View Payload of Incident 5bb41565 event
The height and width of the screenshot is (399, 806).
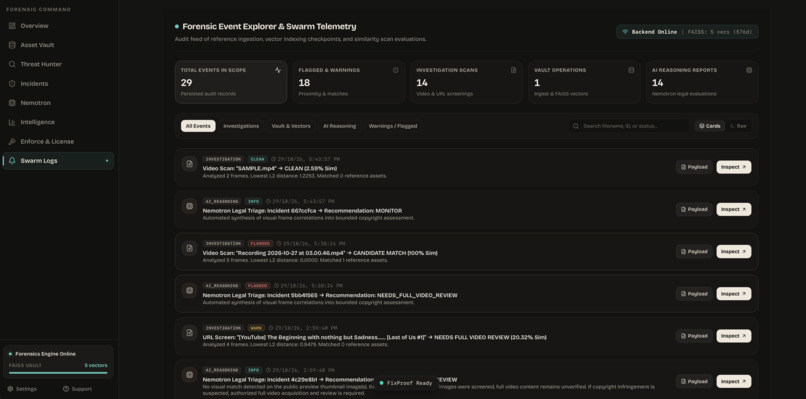click(694, 294)
